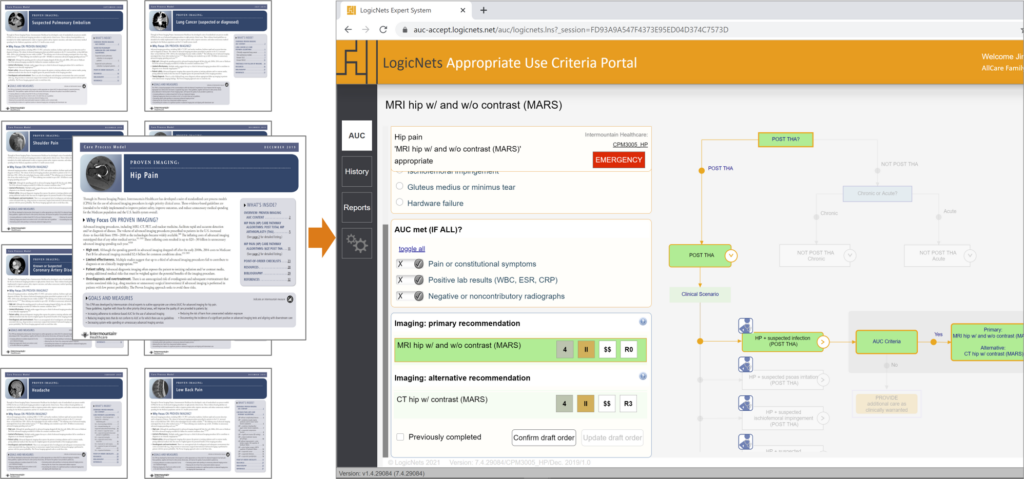Expand HP suspected infection node arrow
The image size is (1024, 479).
823,341
